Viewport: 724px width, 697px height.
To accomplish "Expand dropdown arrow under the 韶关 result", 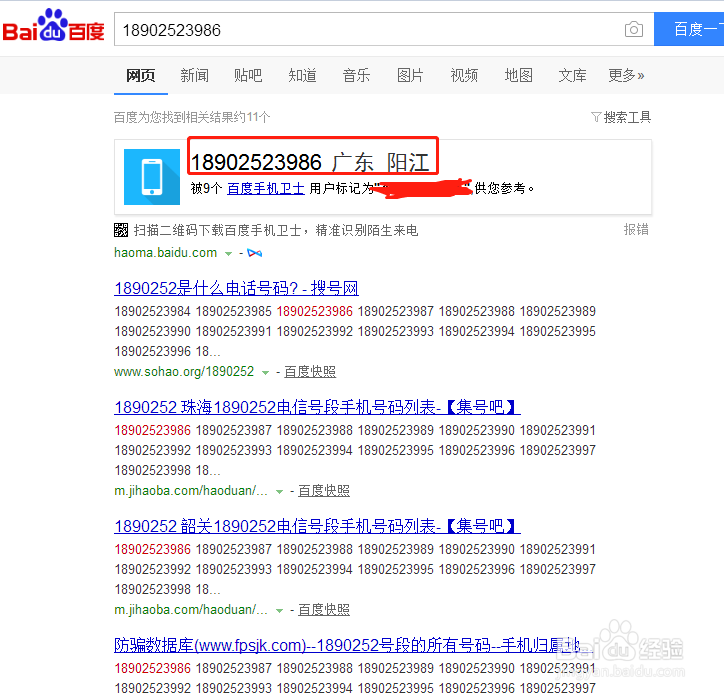I will pos(279,611).
